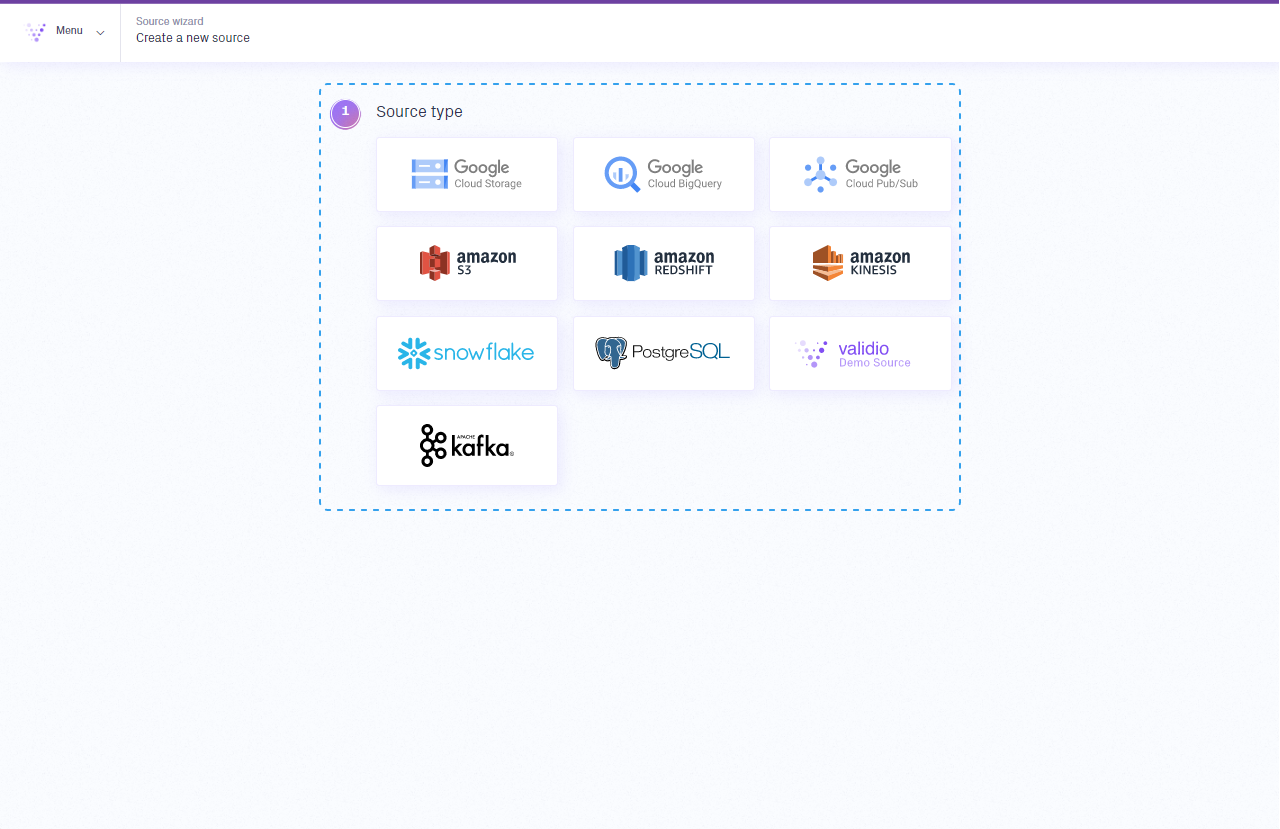Choose the Snowflake source card
The height and width of the screenshot is (829, 1280).
[x=467, y=353]
